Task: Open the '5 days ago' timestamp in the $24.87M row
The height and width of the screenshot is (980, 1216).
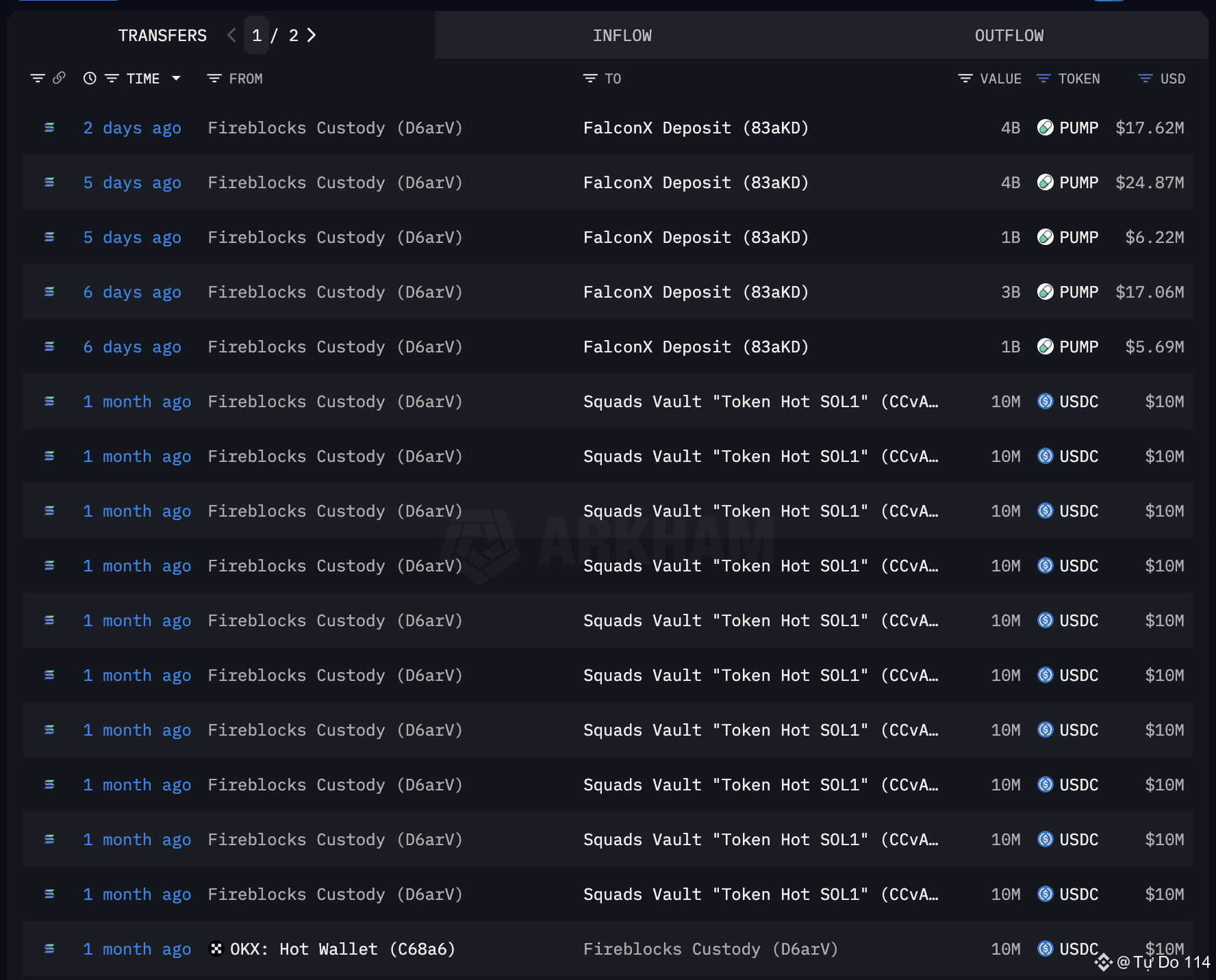Action: tap(132, 183)
